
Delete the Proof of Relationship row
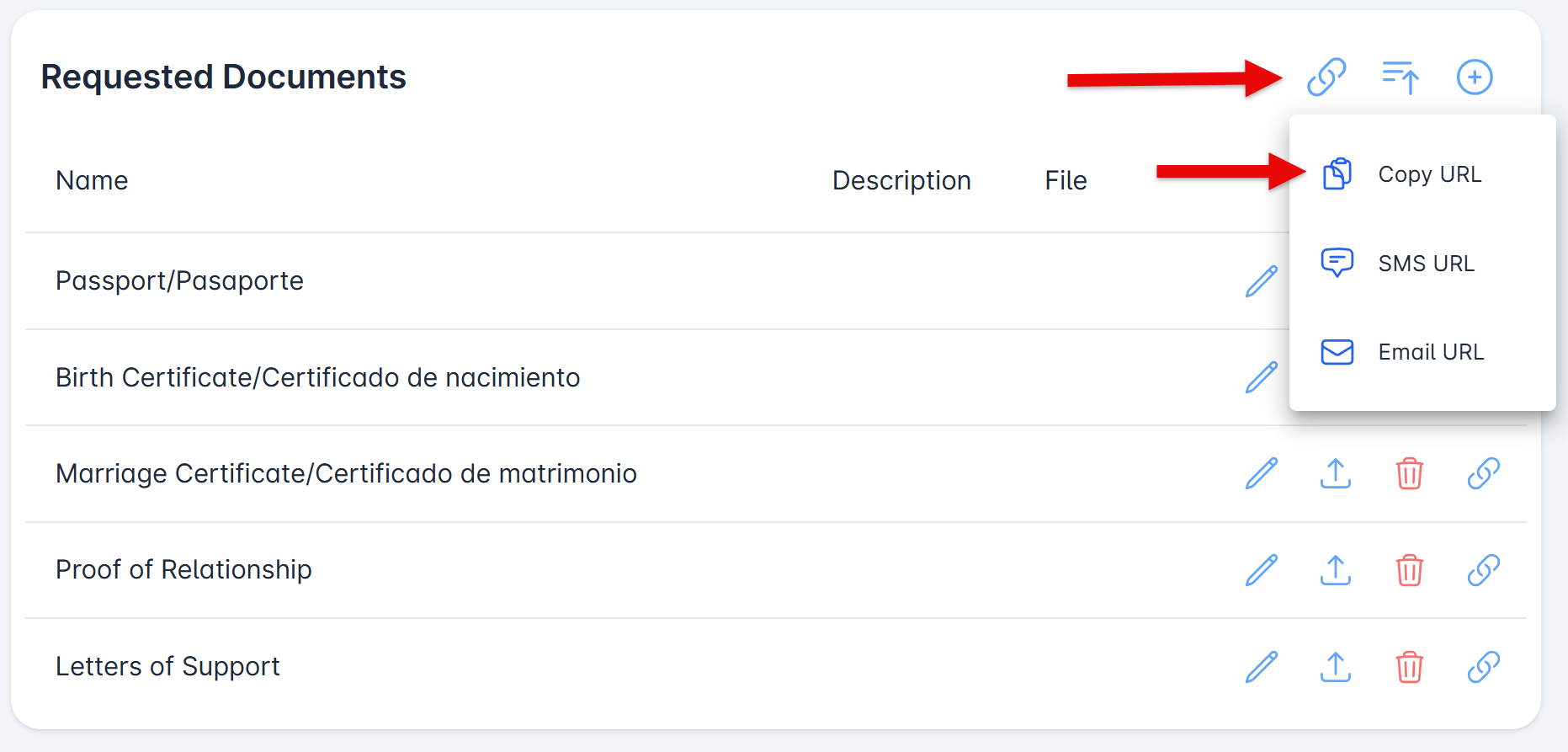[1409, 570]
